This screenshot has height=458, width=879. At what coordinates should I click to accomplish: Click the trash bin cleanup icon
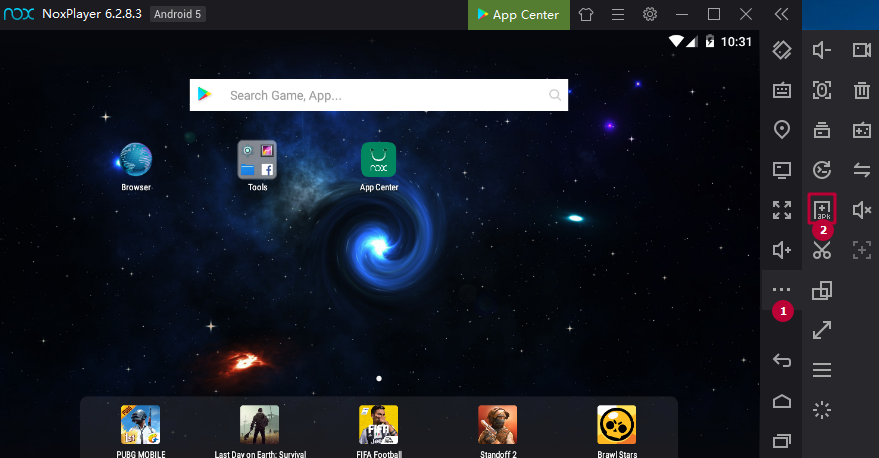coord(862,90)
